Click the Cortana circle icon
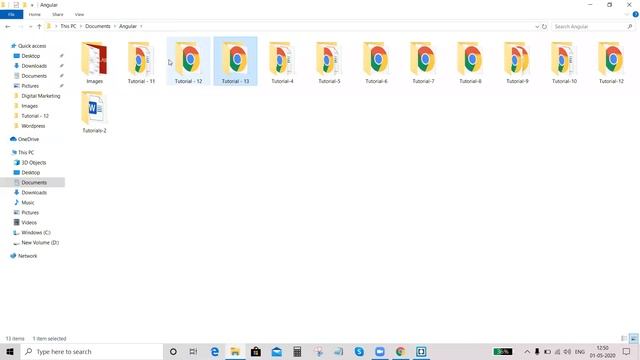This screenshot has height=360, width=640. (x=173, y=351)
